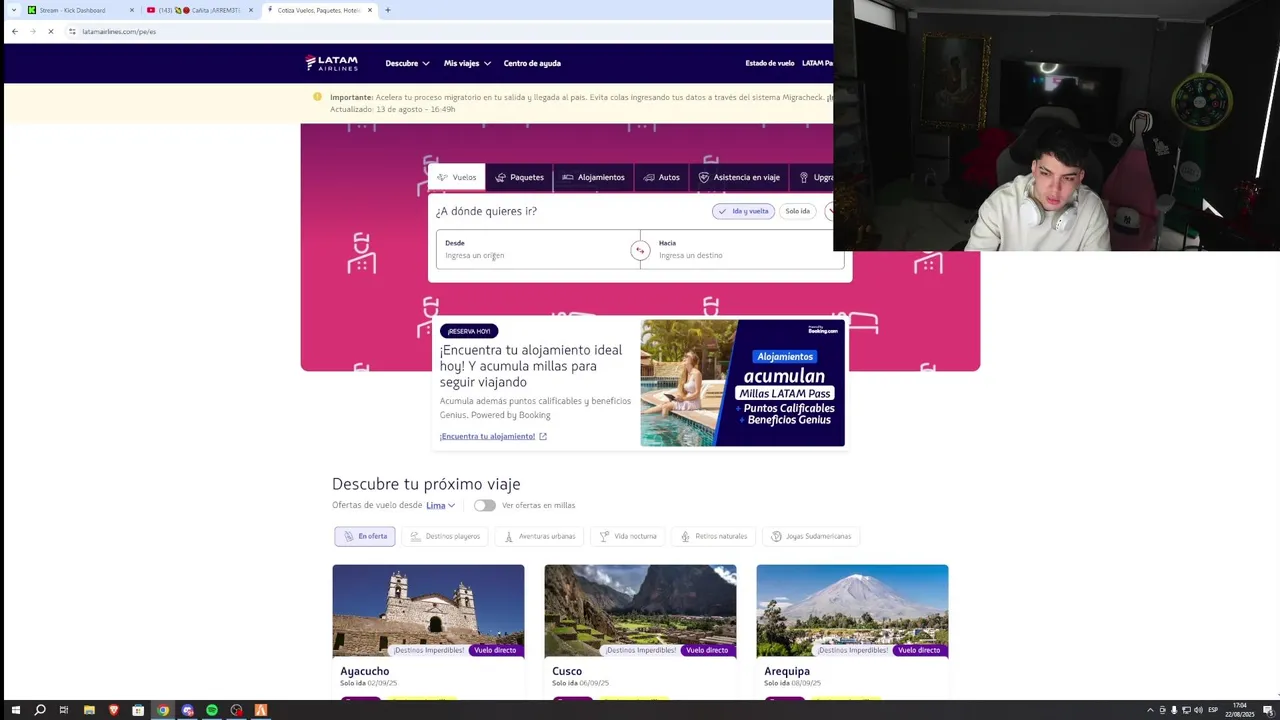Click the ¡RESERVA HOY! badge

469,331
